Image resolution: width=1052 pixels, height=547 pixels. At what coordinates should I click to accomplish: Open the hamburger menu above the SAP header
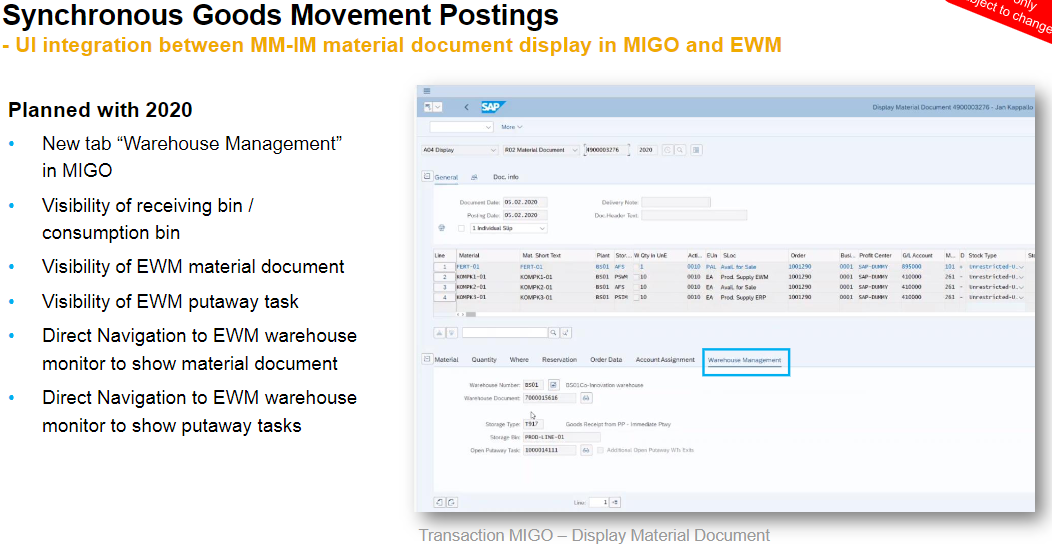click(427, 91)
